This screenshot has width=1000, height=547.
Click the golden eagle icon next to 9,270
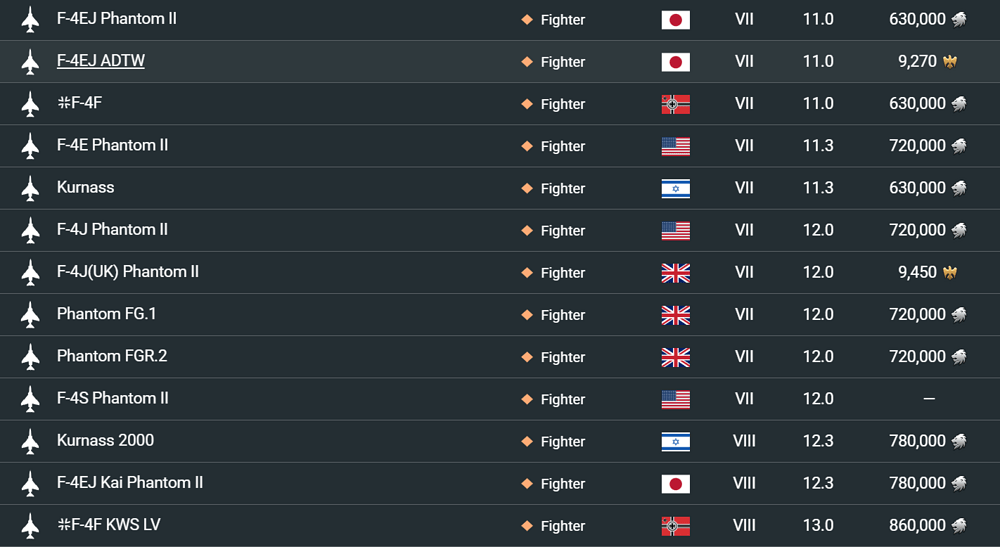pyautogui.click(x=950, y=62)
